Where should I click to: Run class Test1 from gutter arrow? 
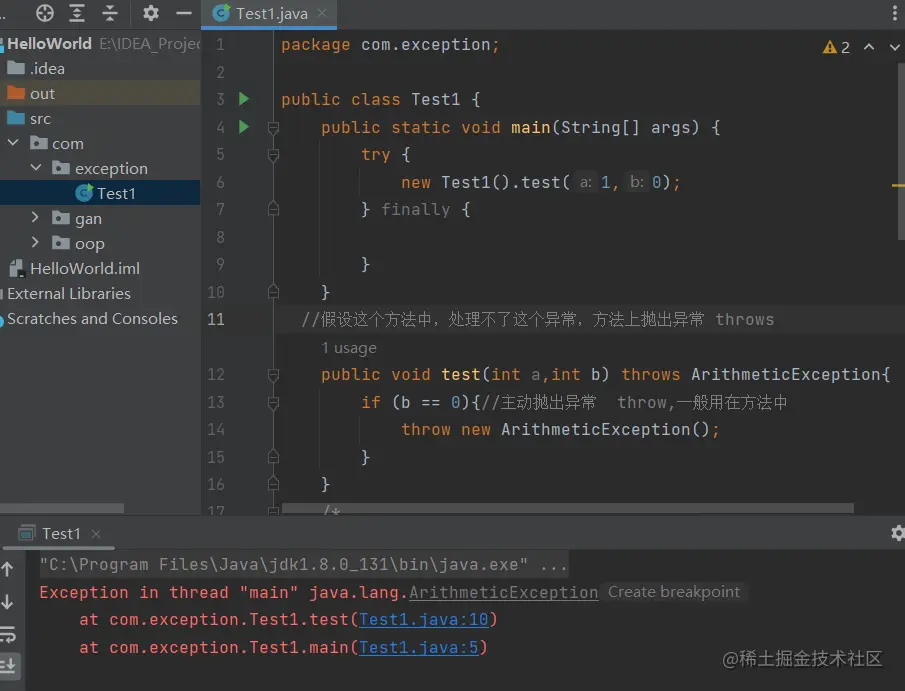(244, 99)
